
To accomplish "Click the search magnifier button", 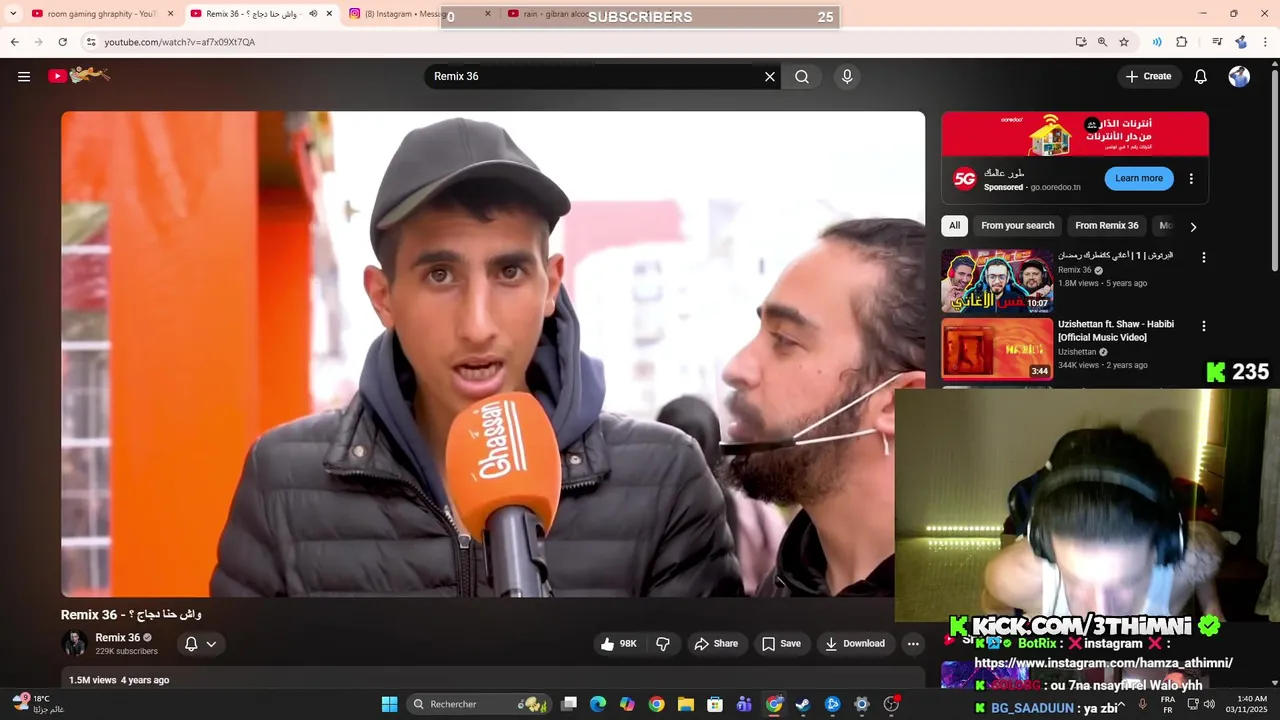I will click(x=802, y=76).
